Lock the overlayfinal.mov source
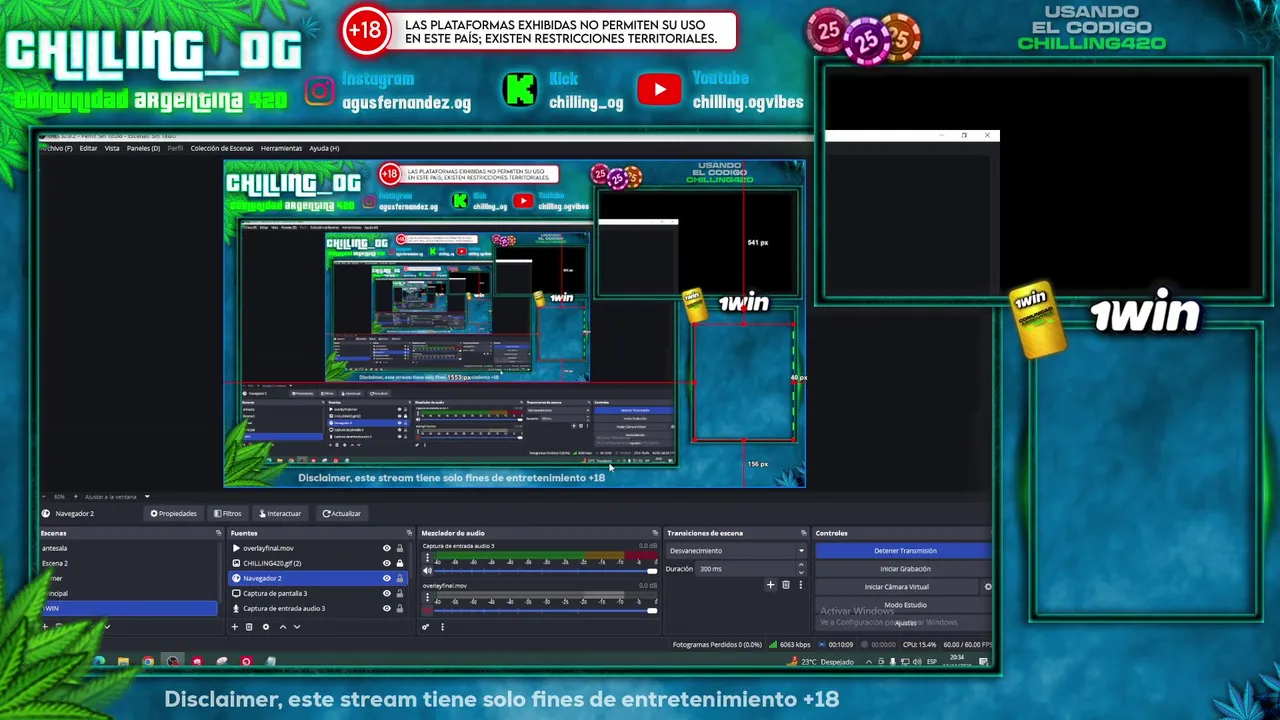 coord(400,548)
